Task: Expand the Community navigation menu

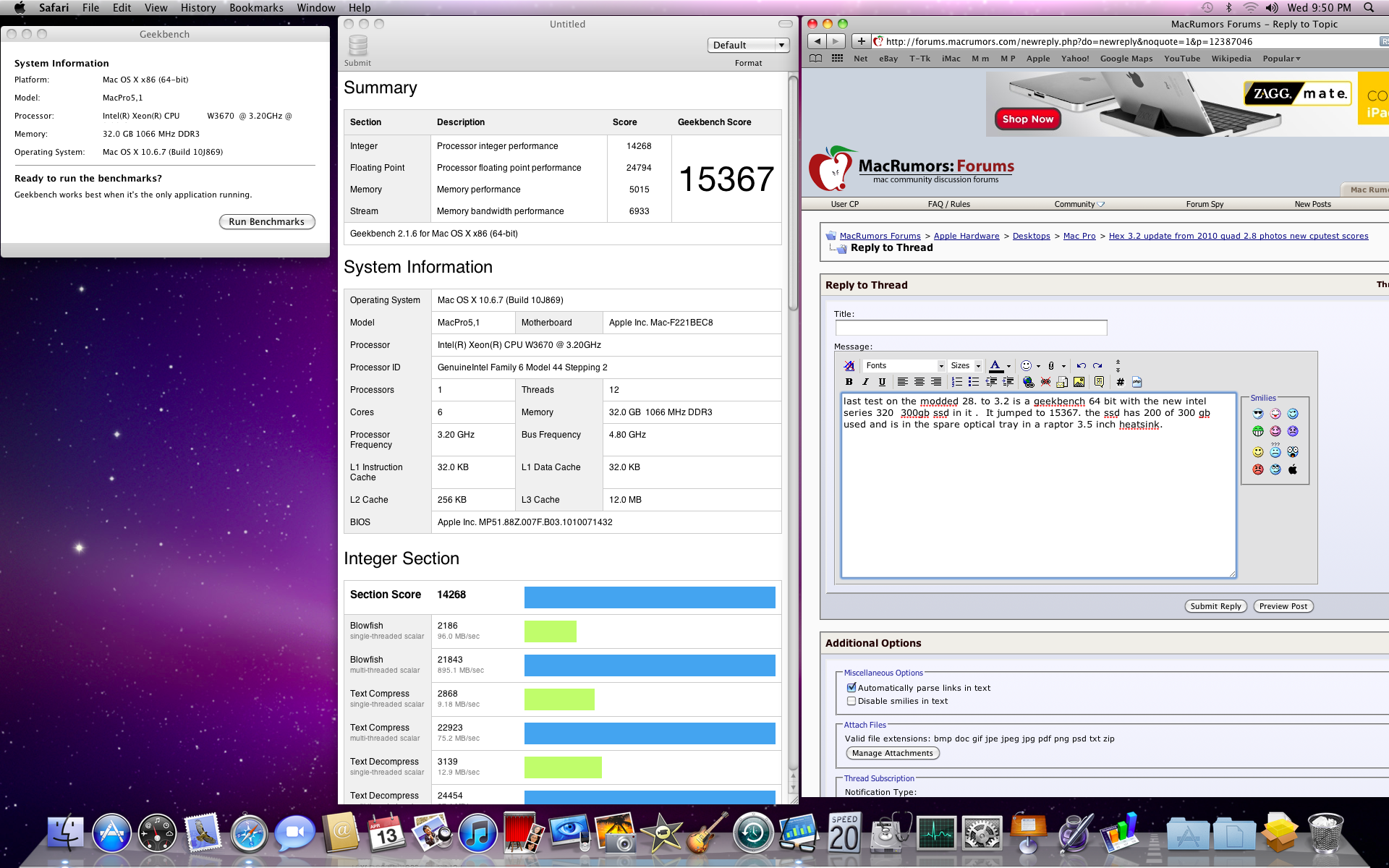Action: coord(1079,204)
